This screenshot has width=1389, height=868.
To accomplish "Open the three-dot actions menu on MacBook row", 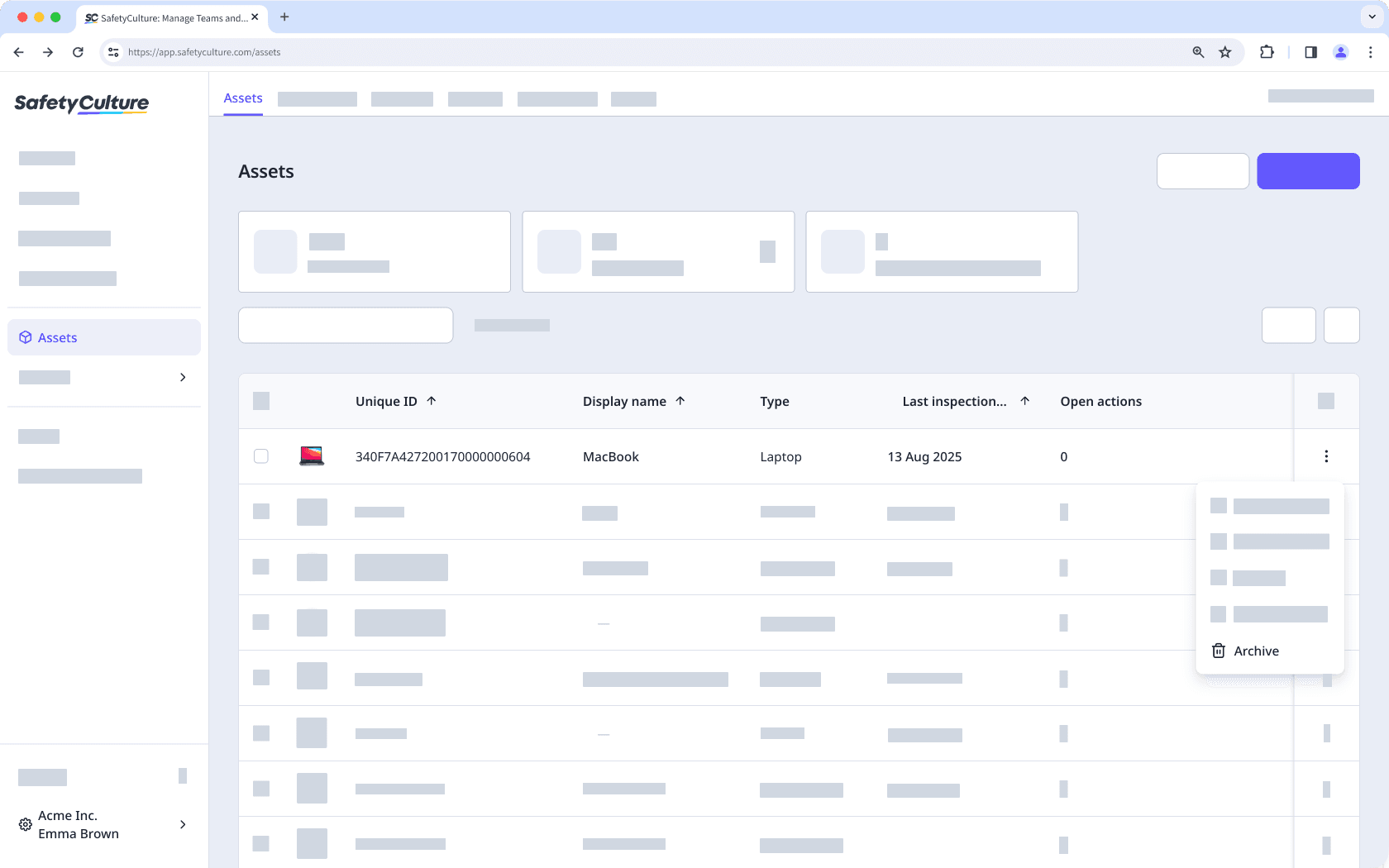I will (1326, 455).
